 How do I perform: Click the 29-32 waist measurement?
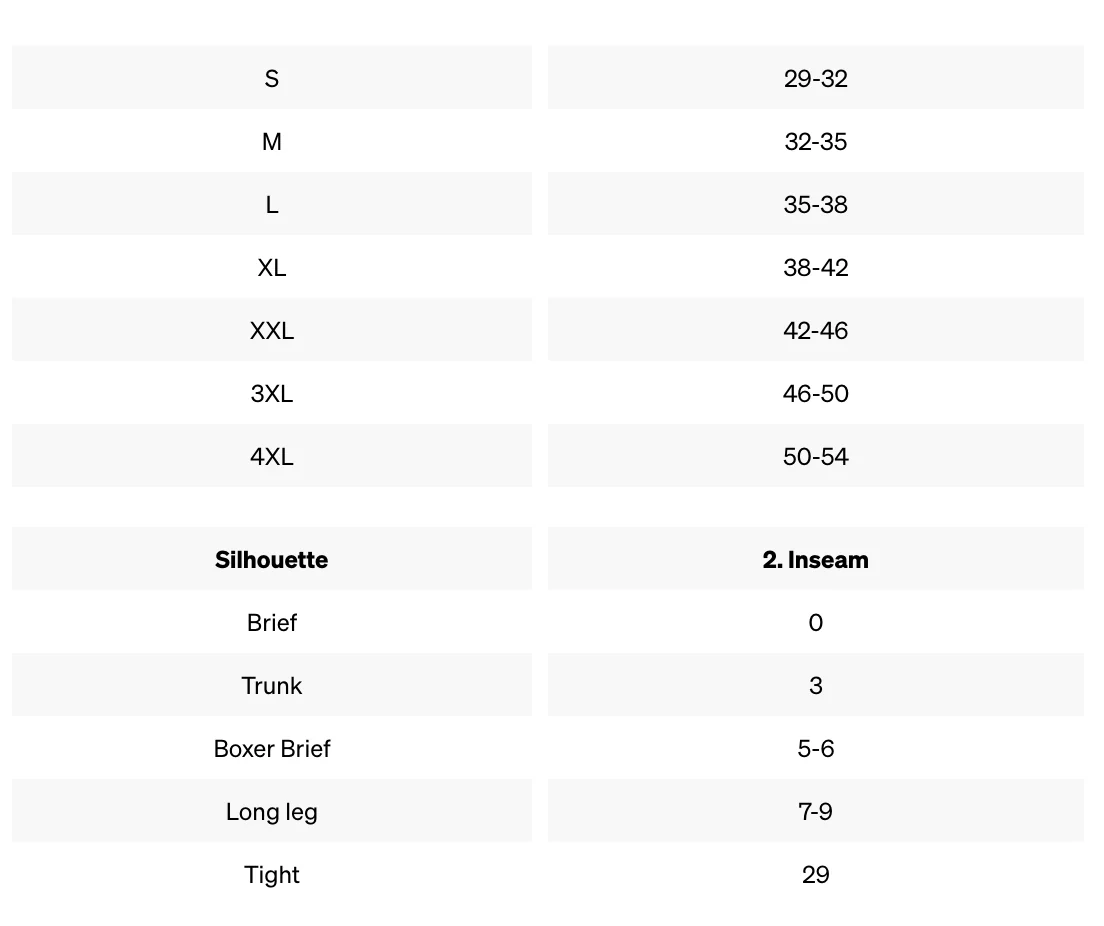tap(815, 78)
